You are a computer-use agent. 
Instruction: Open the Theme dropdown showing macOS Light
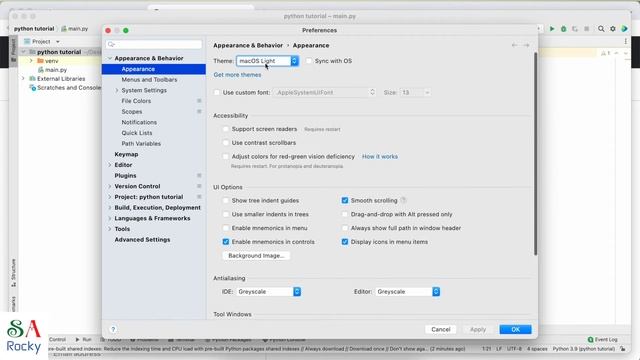[267, 61]
